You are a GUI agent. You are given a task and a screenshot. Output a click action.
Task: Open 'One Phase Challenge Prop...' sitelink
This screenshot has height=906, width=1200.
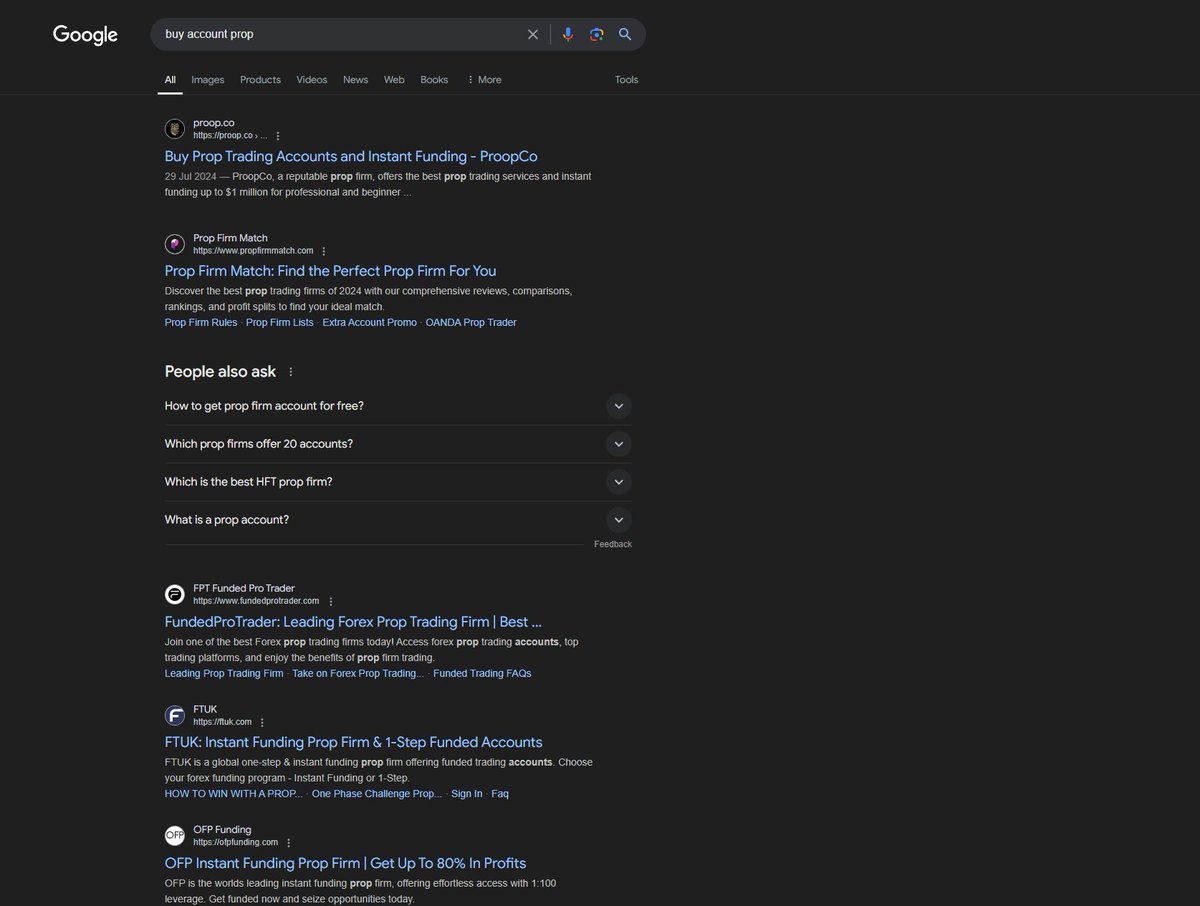click(x=377, y=794)
